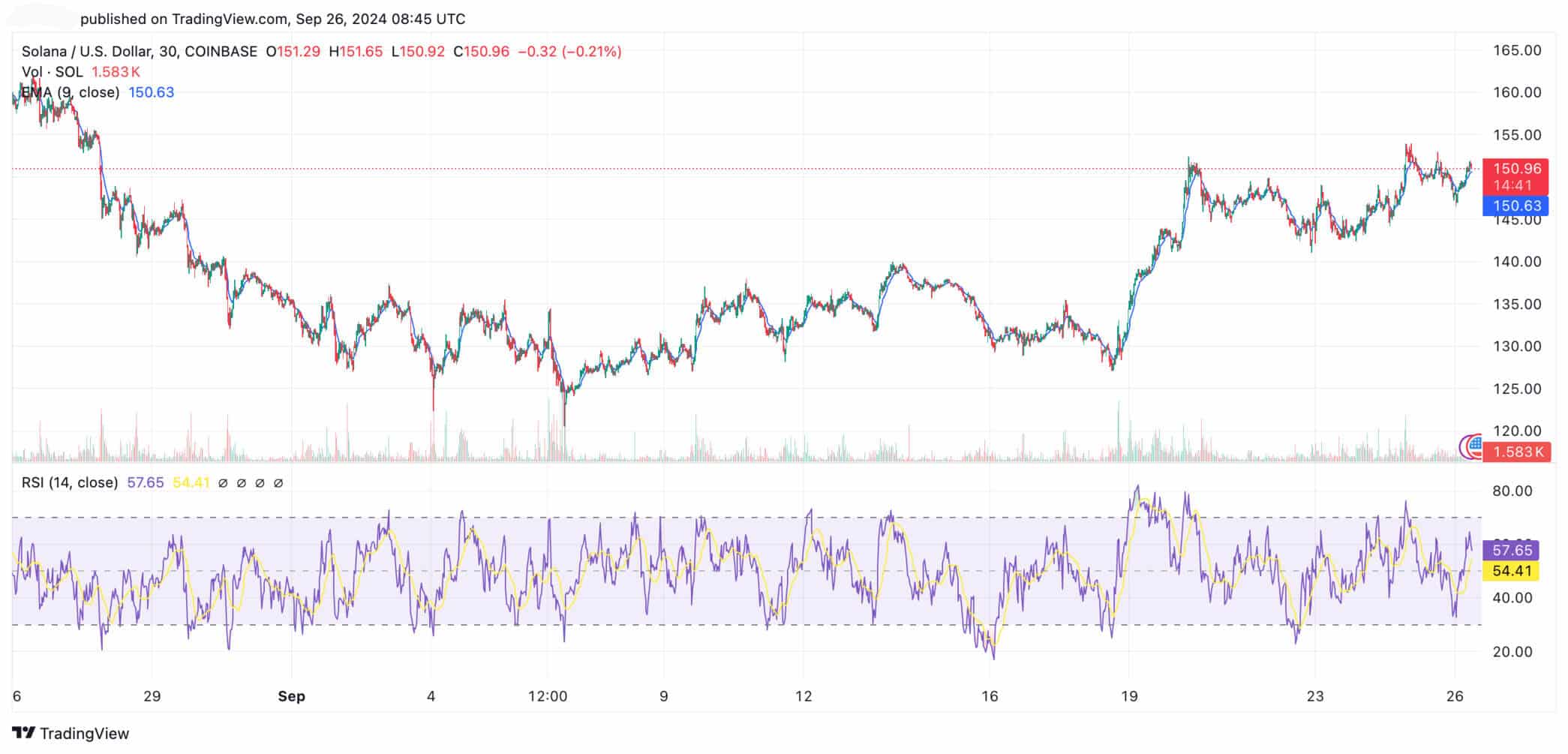Image resolution: width=1568 pixels, height=754 pixels.
Task: Click the 165.00 price axis label
Action: point(1517,50)
